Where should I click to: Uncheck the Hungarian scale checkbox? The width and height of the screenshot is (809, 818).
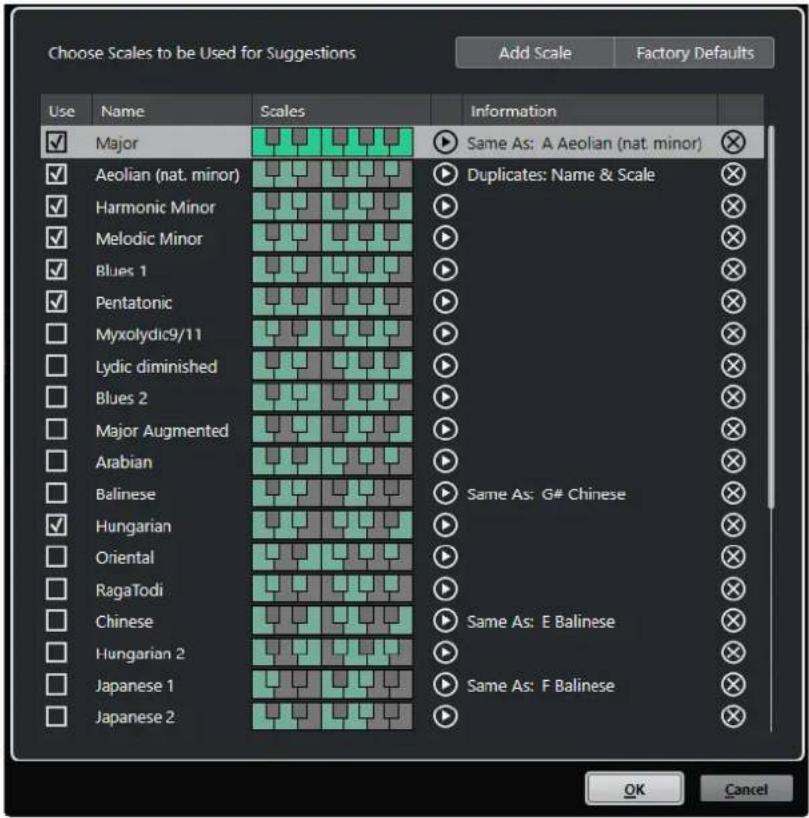pos(56,525)
